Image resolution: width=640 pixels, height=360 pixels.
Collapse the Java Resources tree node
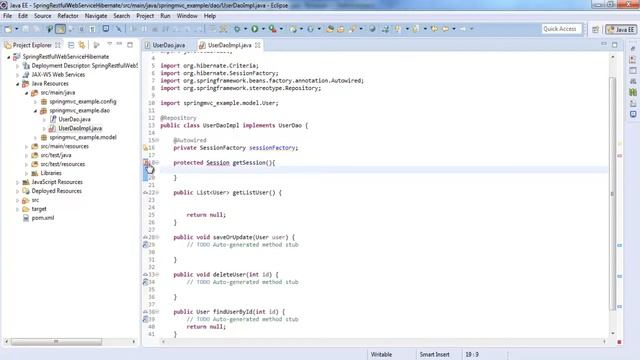coord(18,84)
